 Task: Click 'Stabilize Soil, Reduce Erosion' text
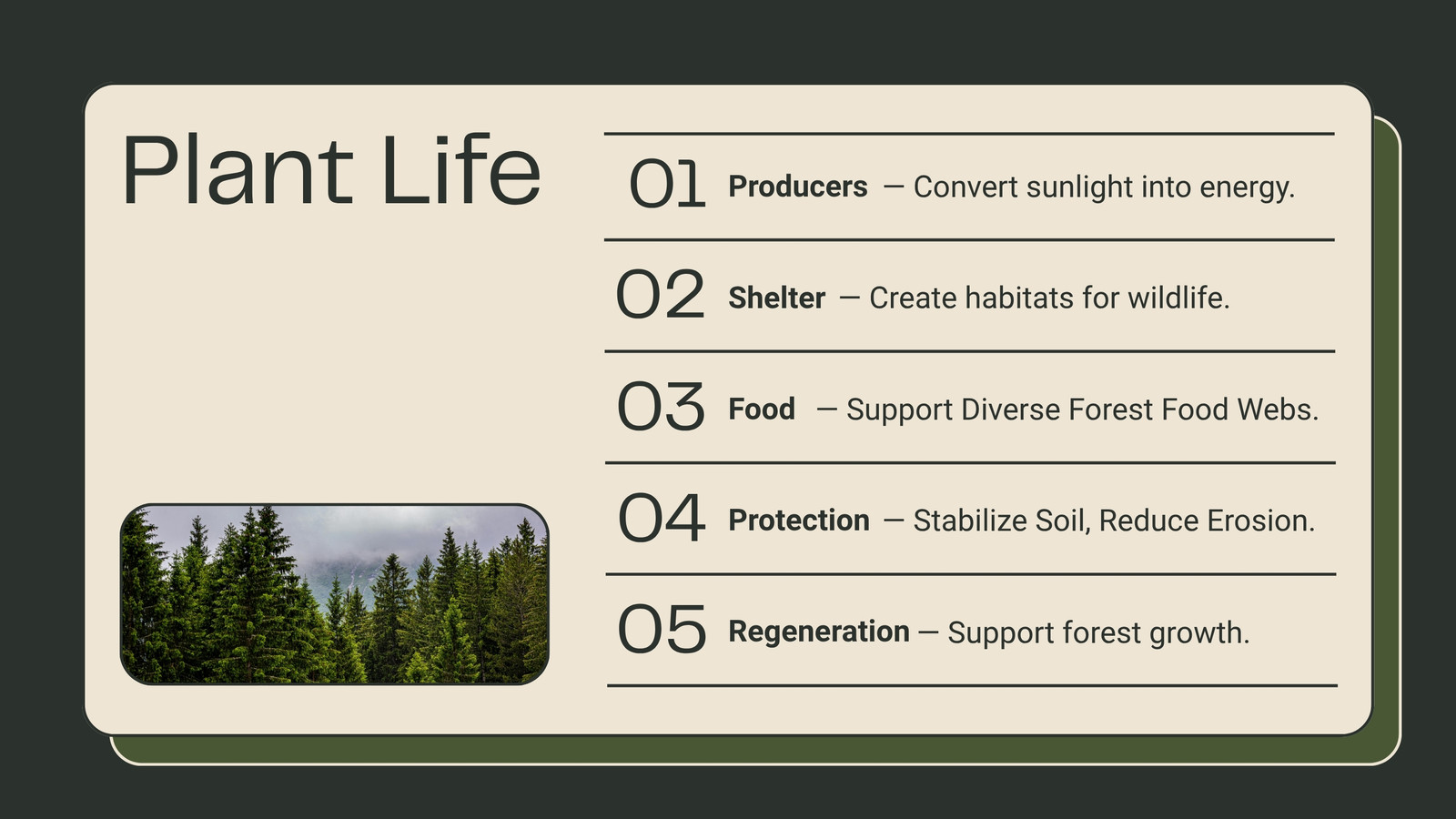coord(1114,521)
